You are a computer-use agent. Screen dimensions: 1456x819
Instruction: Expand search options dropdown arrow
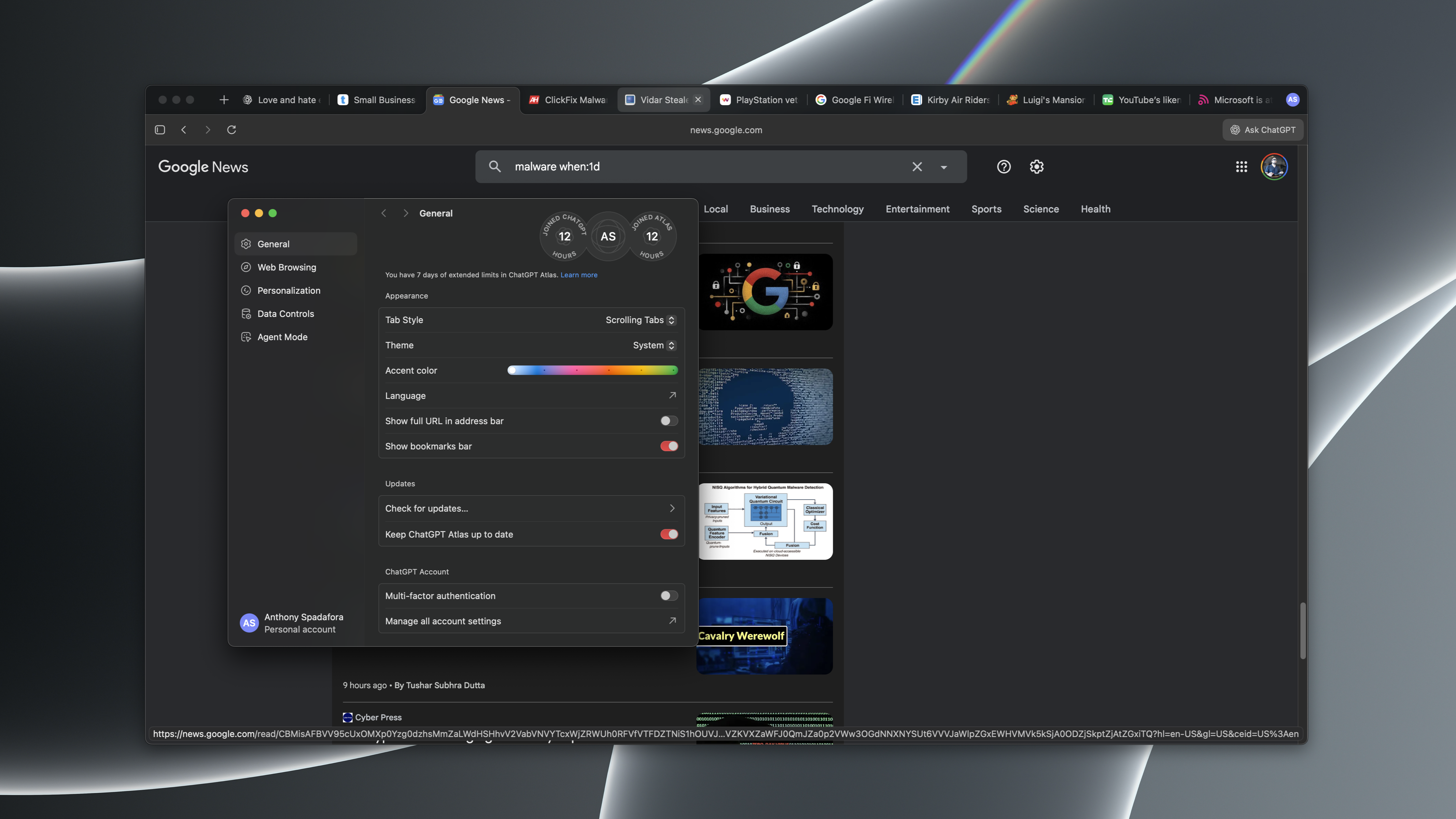point(943,167)
